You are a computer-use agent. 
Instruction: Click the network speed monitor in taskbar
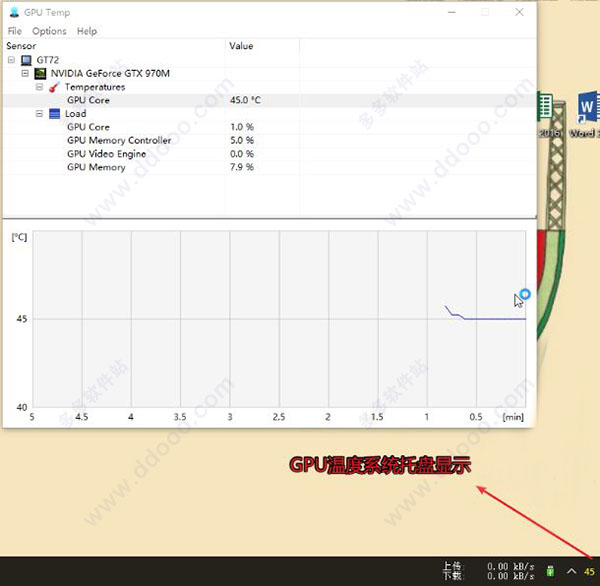pos(489,571)
